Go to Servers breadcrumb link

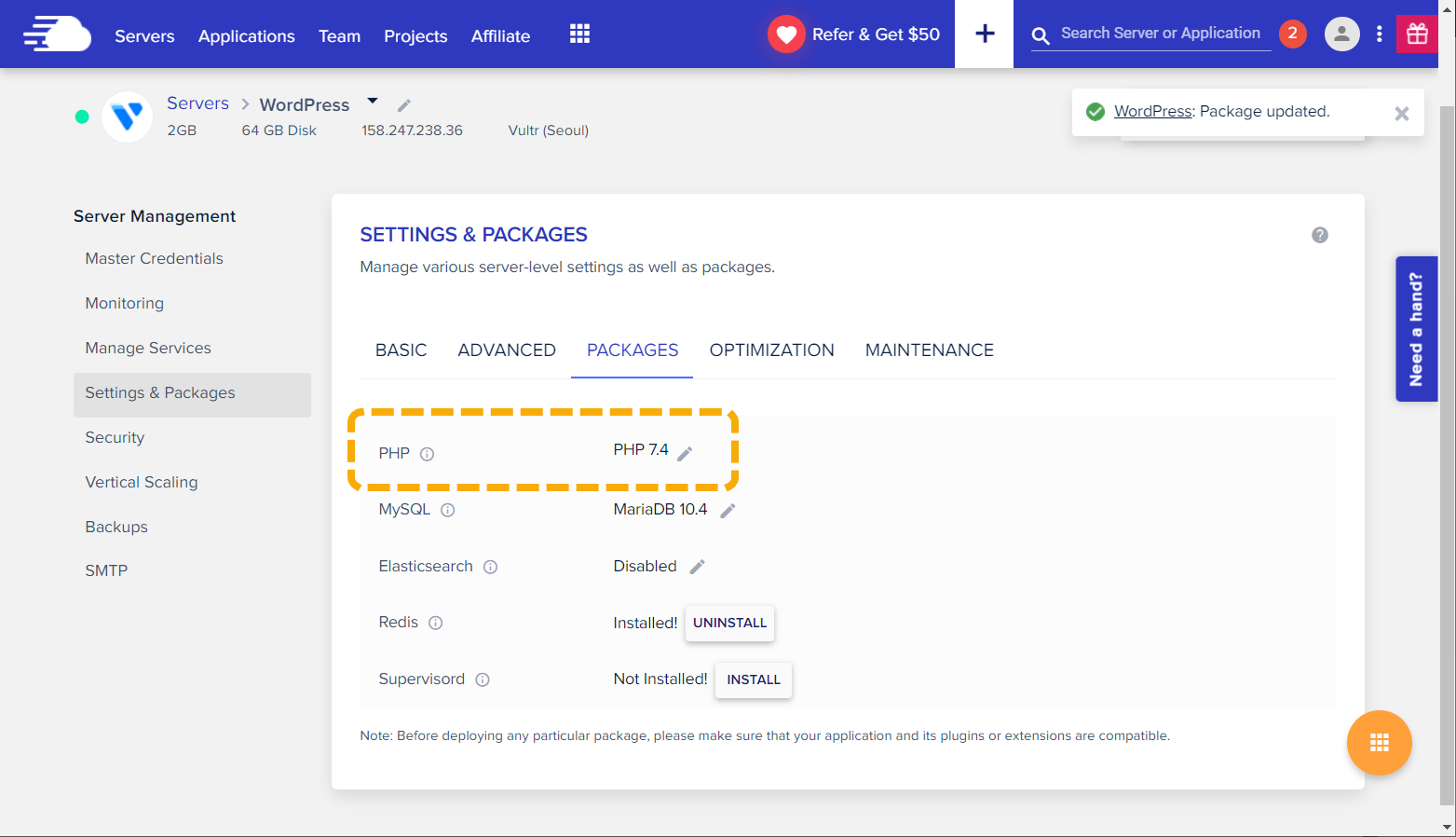coord(197,103)
